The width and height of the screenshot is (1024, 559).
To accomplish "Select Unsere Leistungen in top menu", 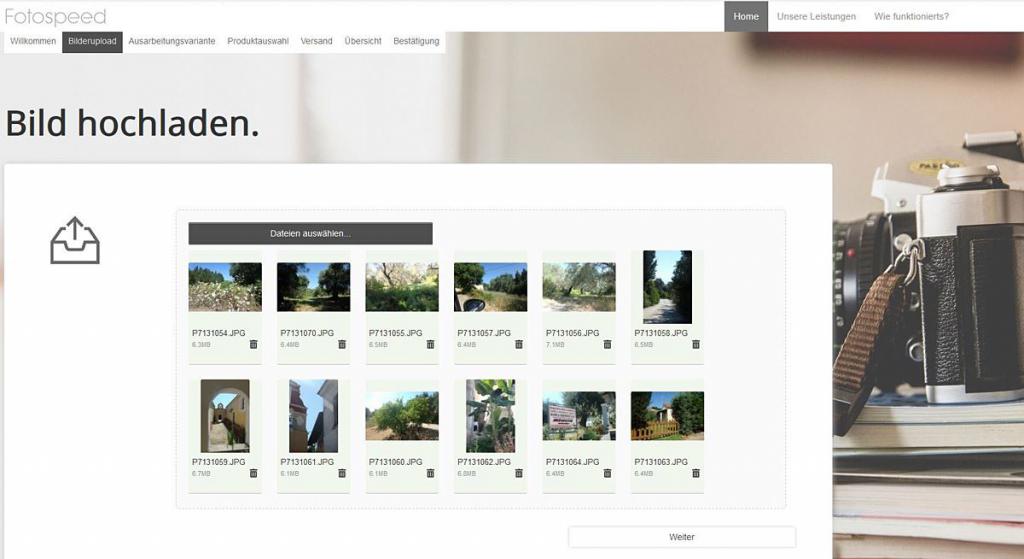I will 816,16.
